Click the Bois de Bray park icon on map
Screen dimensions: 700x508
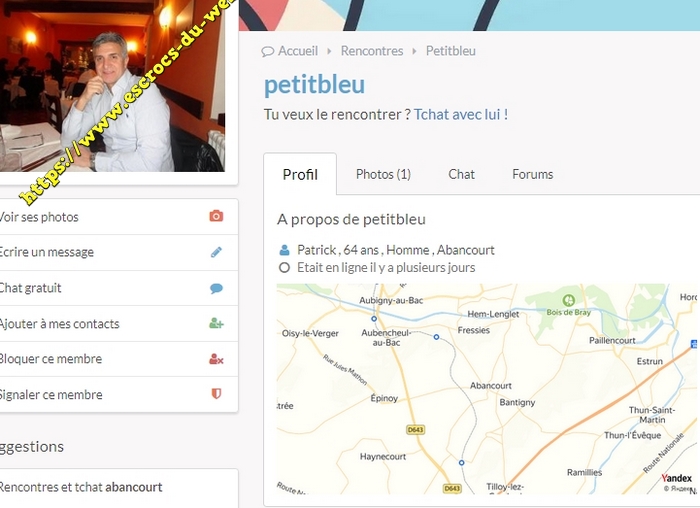point(568,300)
